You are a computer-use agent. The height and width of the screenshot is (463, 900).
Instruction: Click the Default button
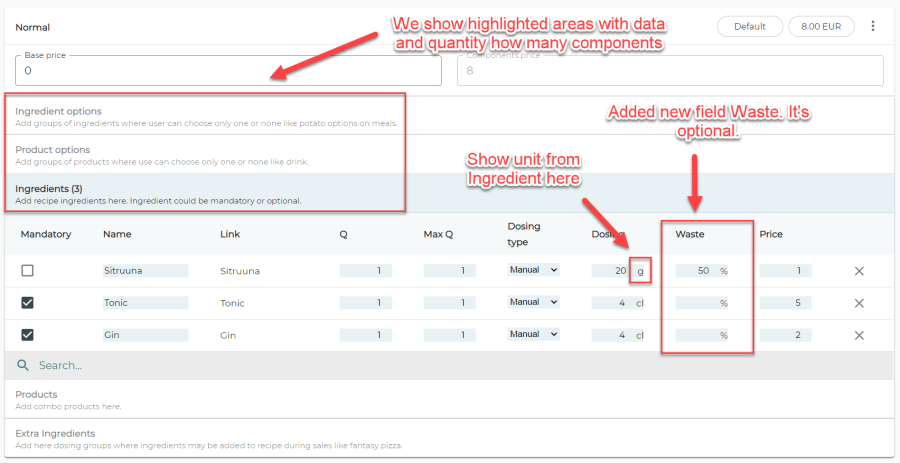click(749, 27)
